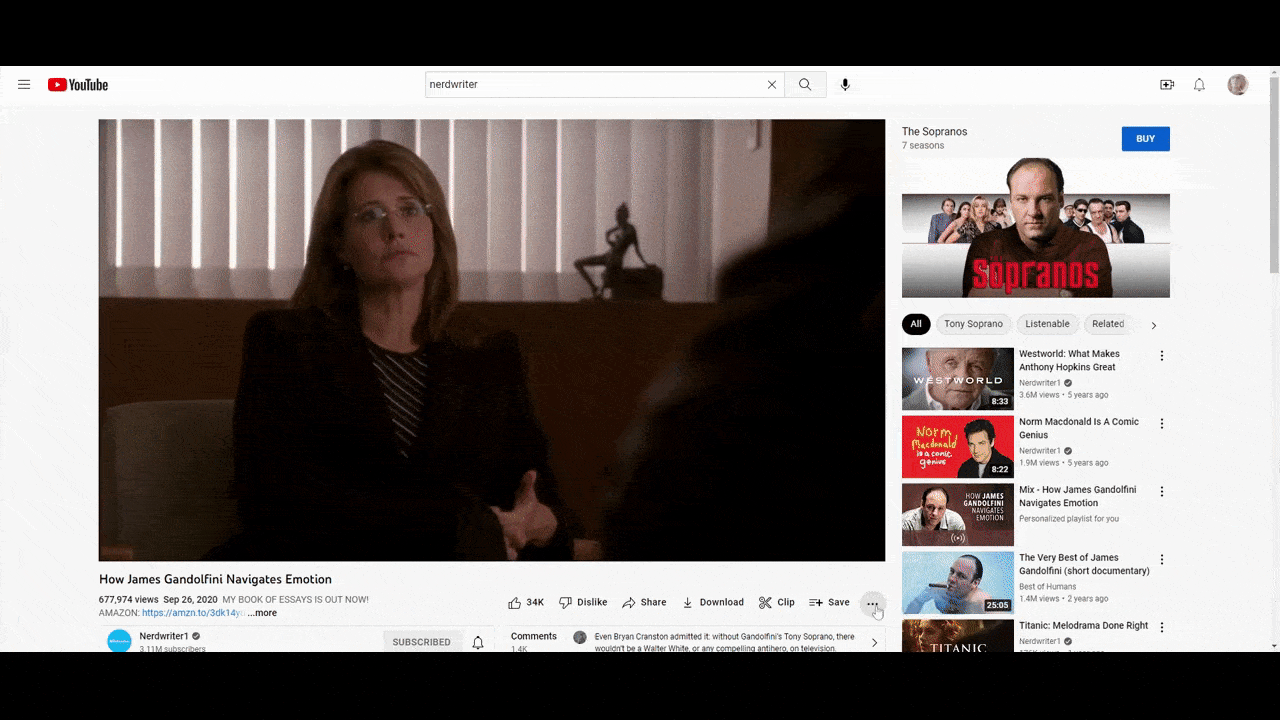The width and height of the screenshot is (1280, 720).
Task: Download the video
Action: (x=713, y=602)
